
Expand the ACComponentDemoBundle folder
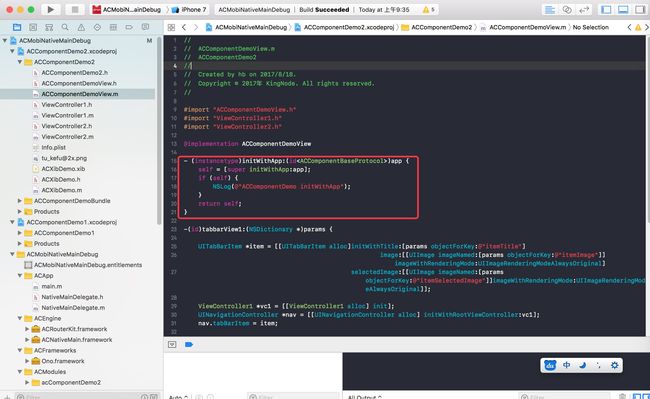click(19, 201)
